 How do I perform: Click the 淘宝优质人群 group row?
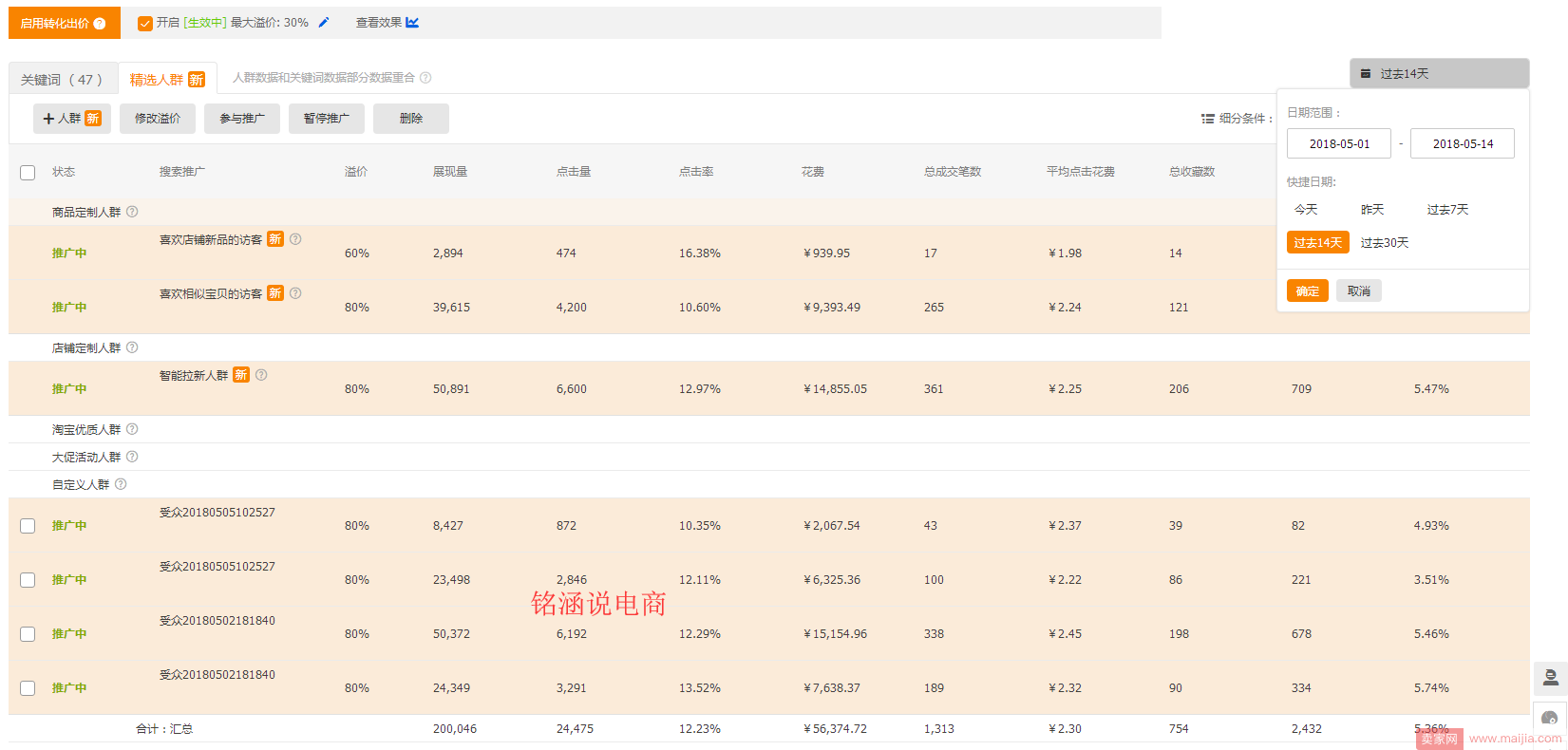coord(769,429)
